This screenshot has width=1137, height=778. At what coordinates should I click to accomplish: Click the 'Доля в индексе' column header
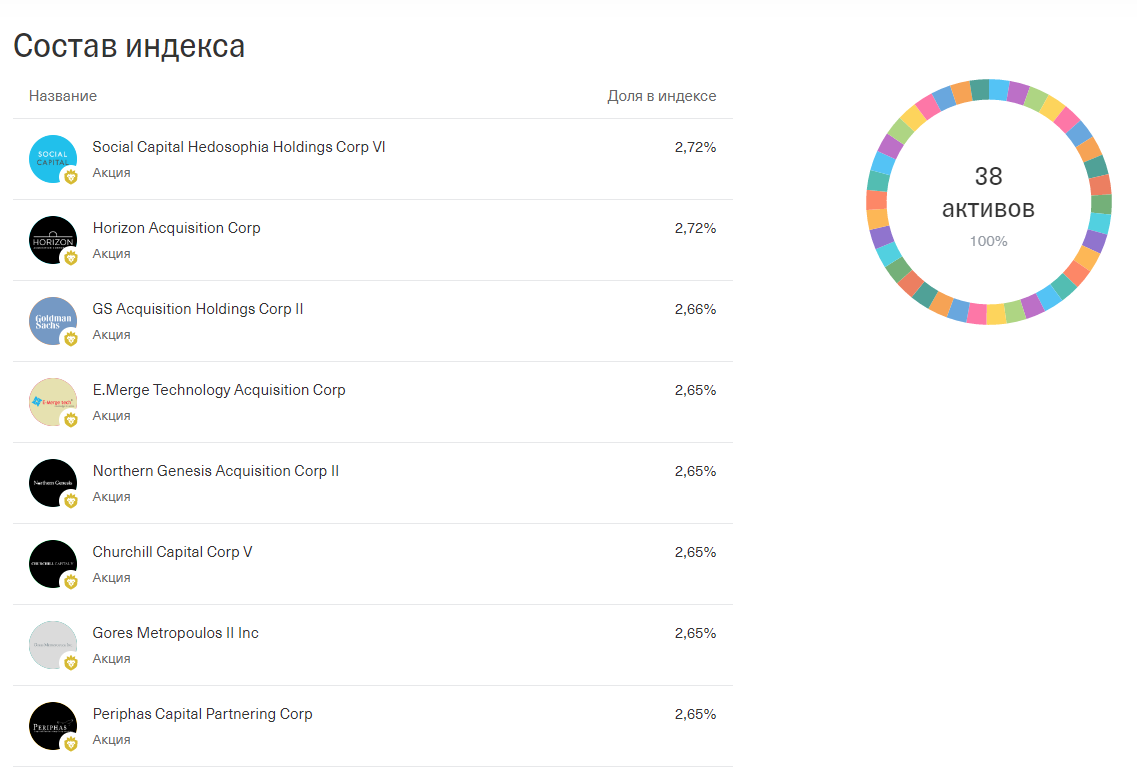[661, 96]
